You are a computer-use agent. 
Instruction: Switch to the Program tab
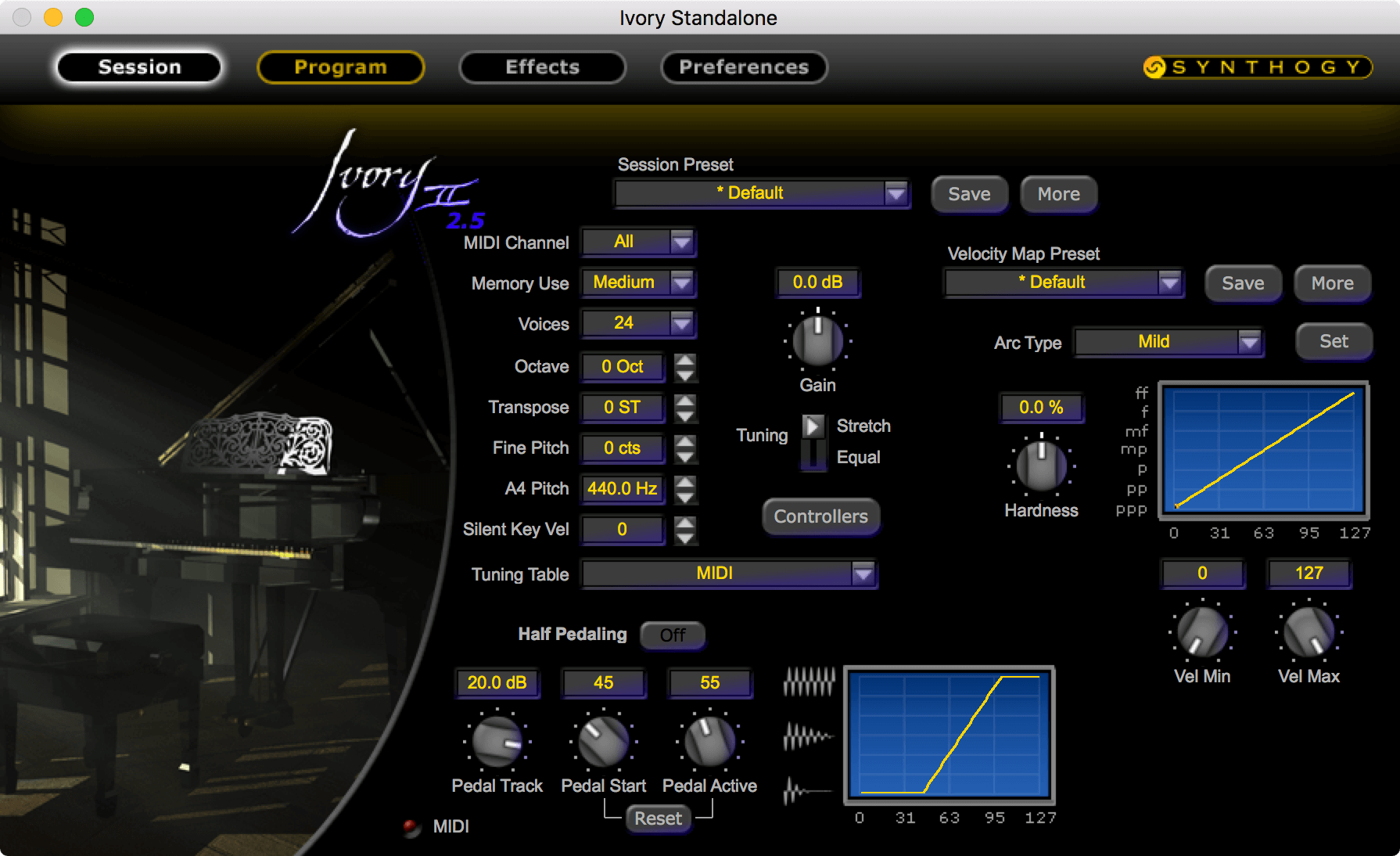(341, 67)
